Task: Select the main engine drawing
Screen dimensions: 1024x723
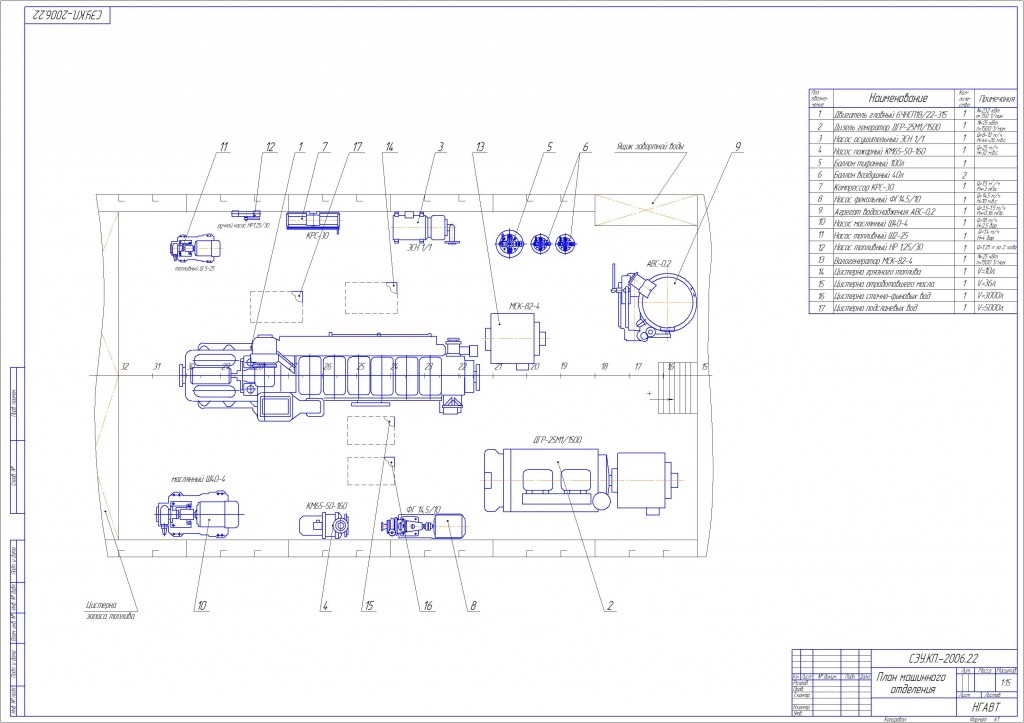Action: [330, 376]
